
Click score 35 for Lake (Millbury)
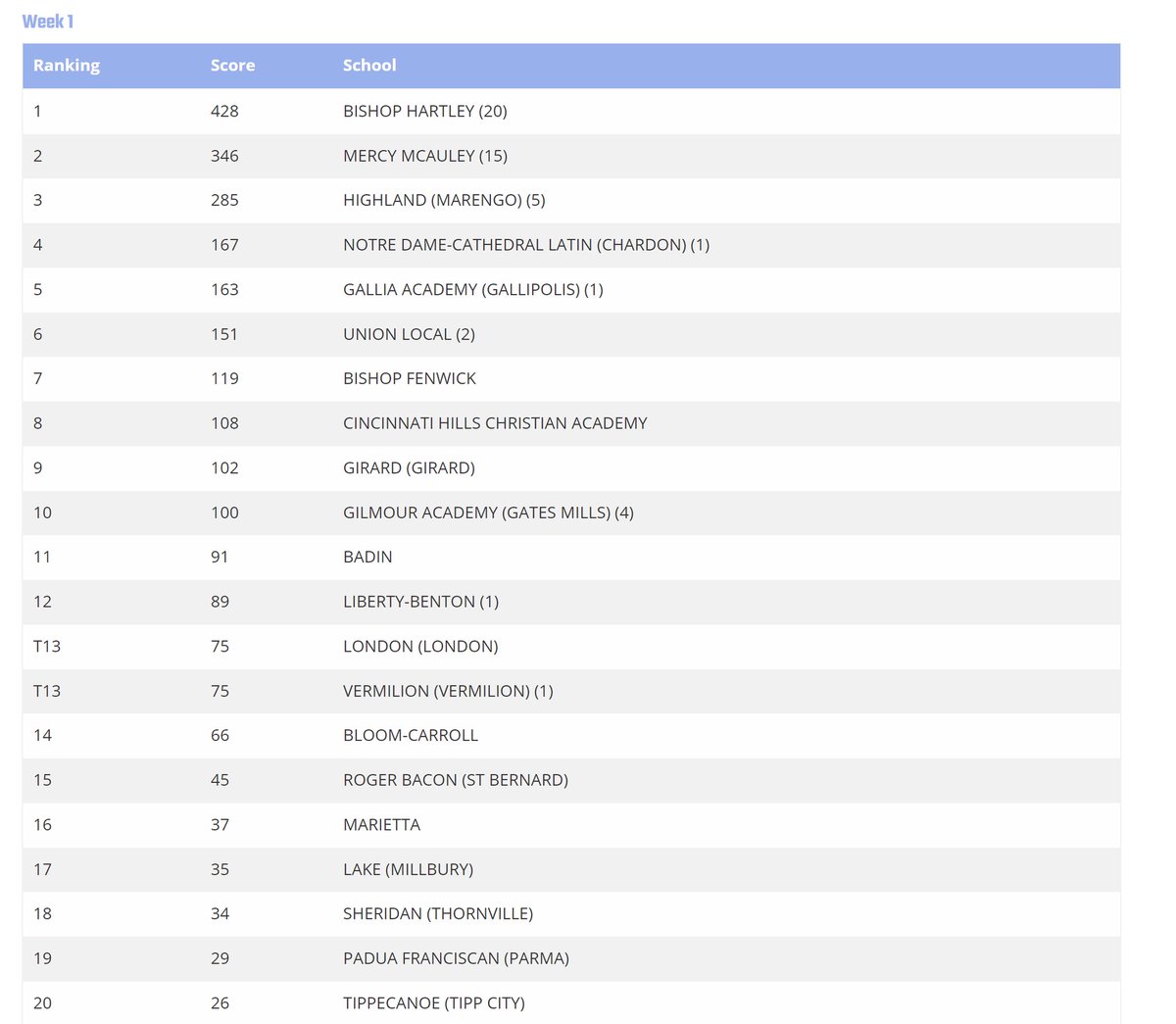(x=220, y=869)
